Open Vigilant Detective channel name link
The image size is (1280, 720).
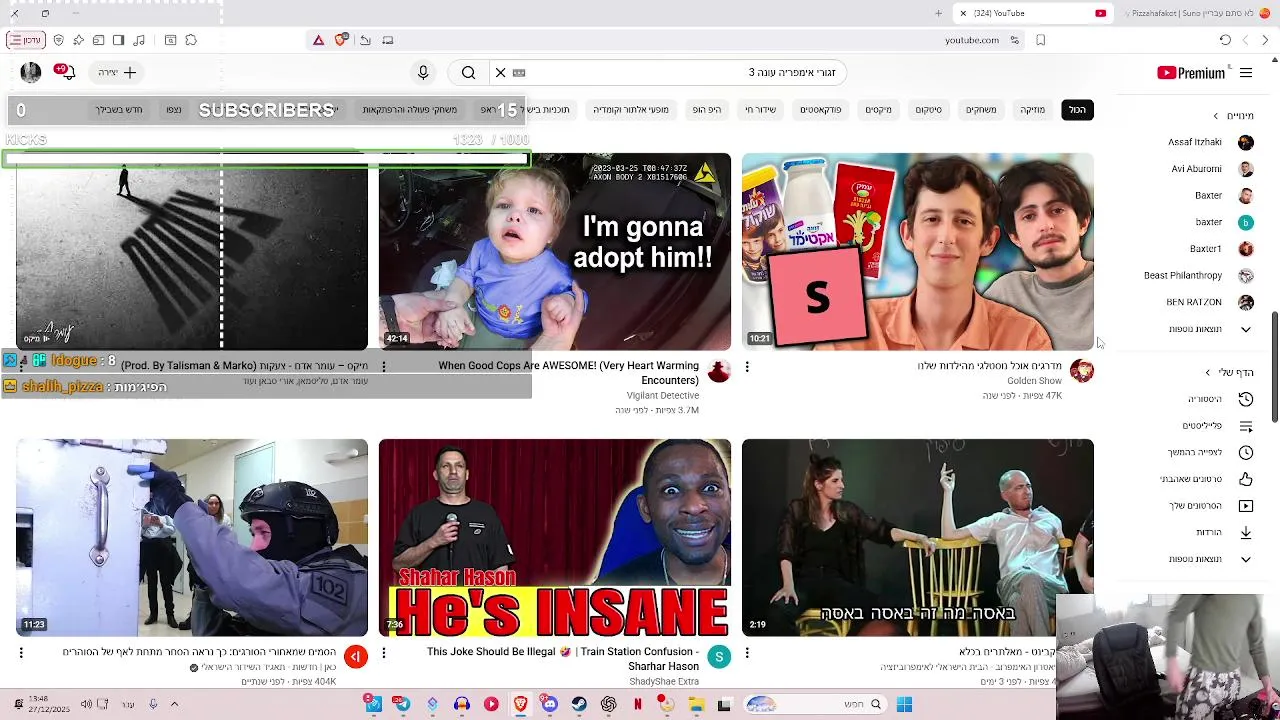tap(663, 396)
